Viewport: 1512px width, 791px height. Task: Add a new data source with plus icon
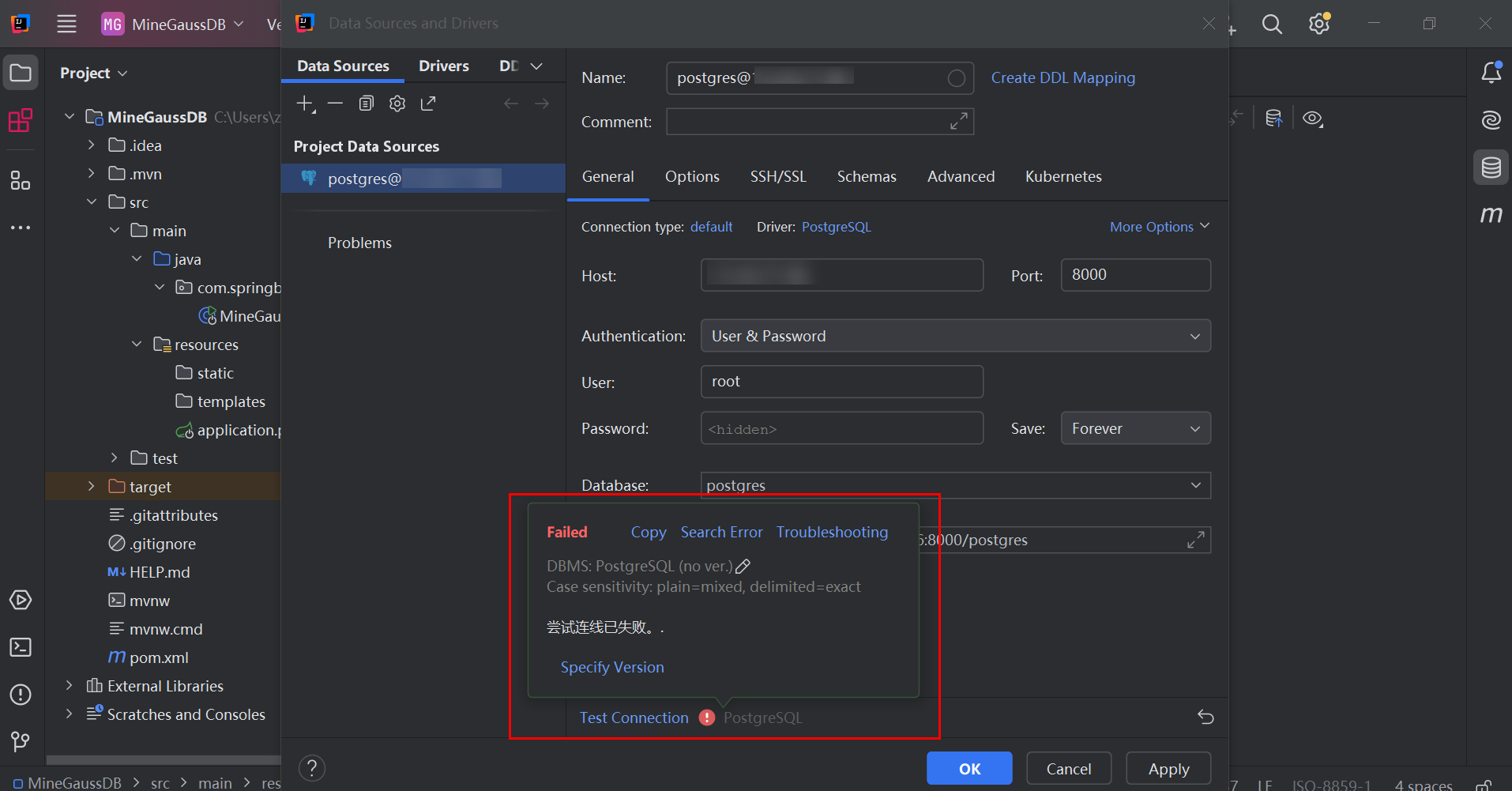tap(305, 104)
